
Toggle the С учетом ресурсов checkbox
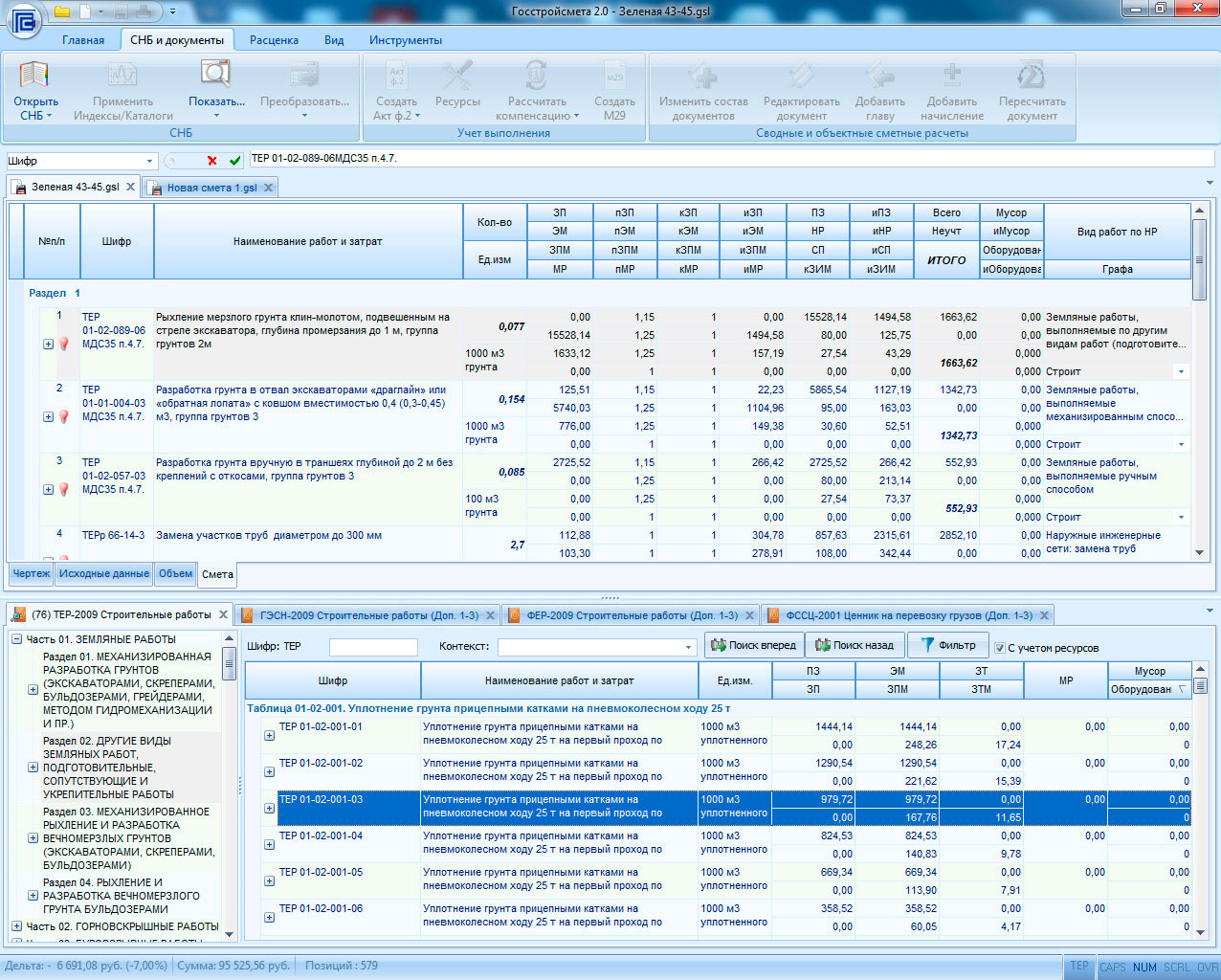click(1000, 648)
